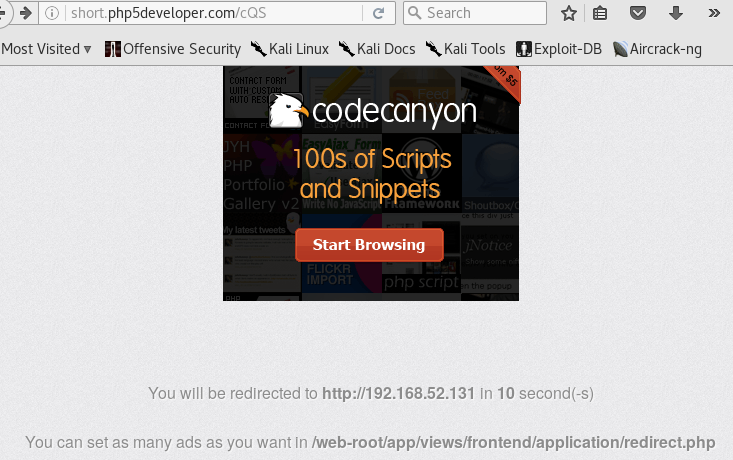Save page to Pocket

point(638,13)
